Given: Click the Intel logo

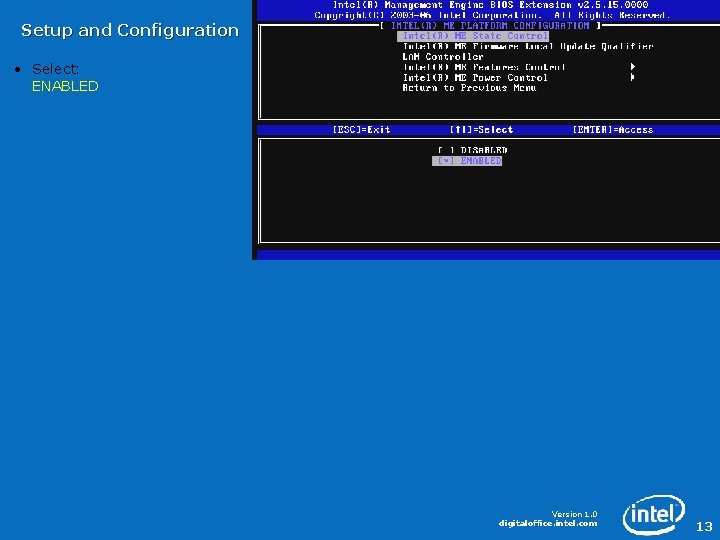Looking at the screenshot, I should click(654, 514).
